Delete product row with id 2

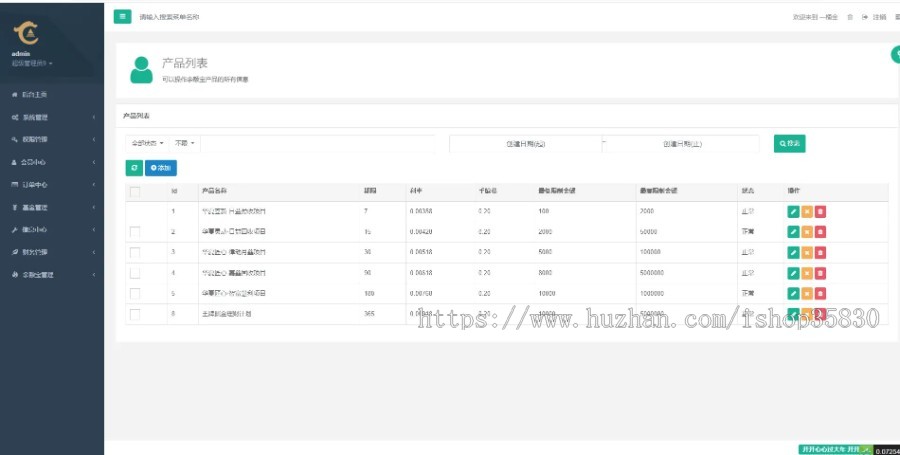point(820,232)
